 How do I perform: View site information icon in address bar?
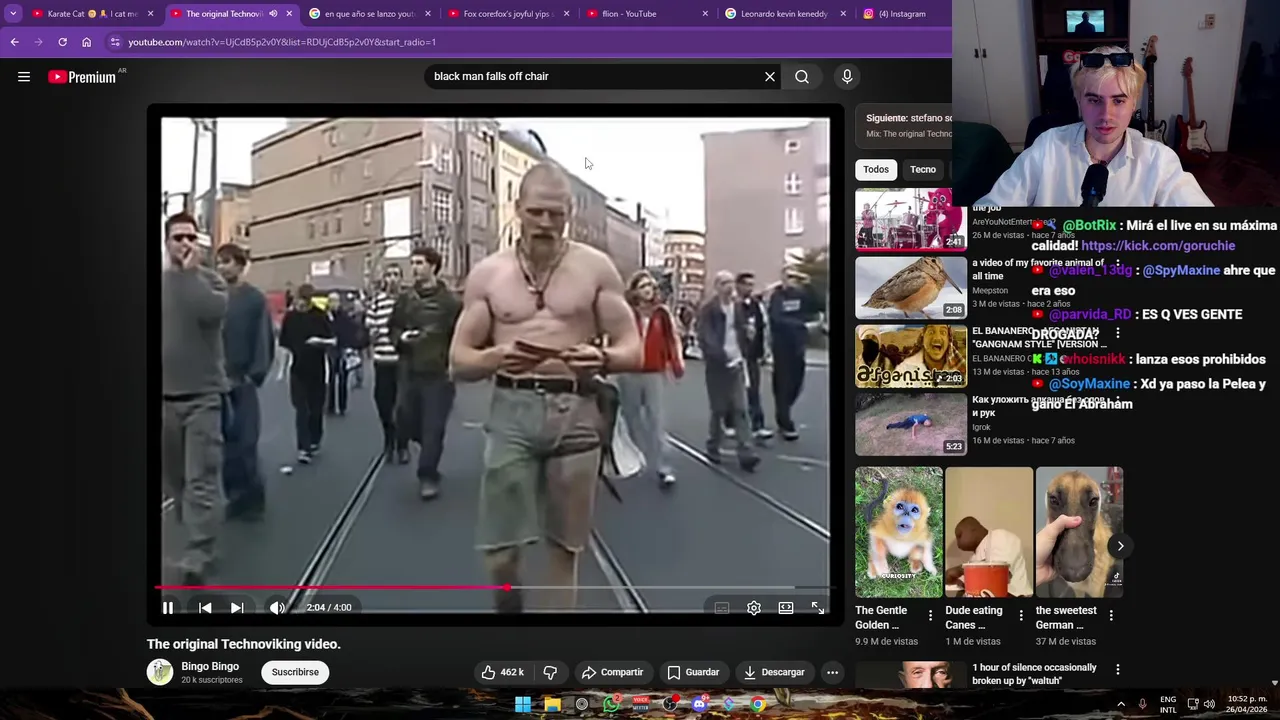(115, 42)
